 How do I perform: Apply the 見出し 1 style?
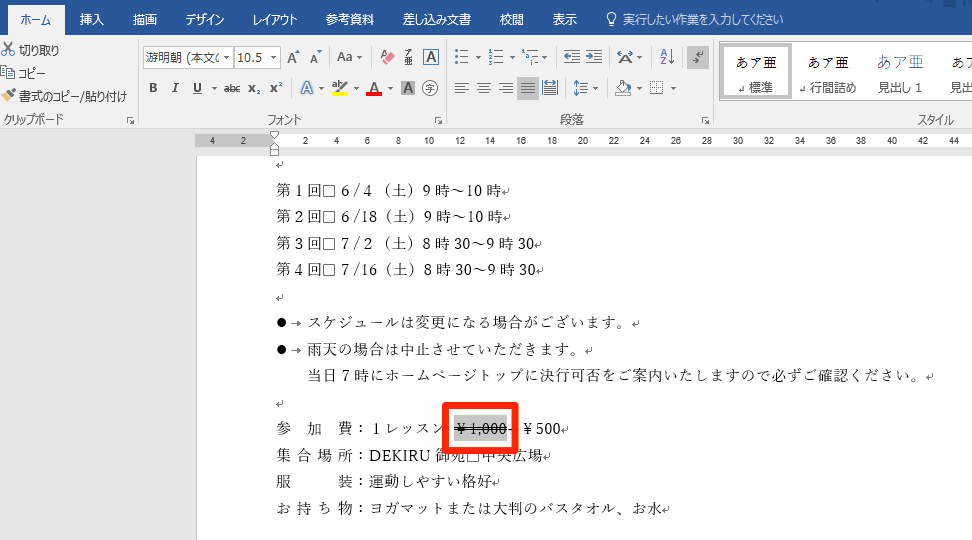click(x=900, y=72)
